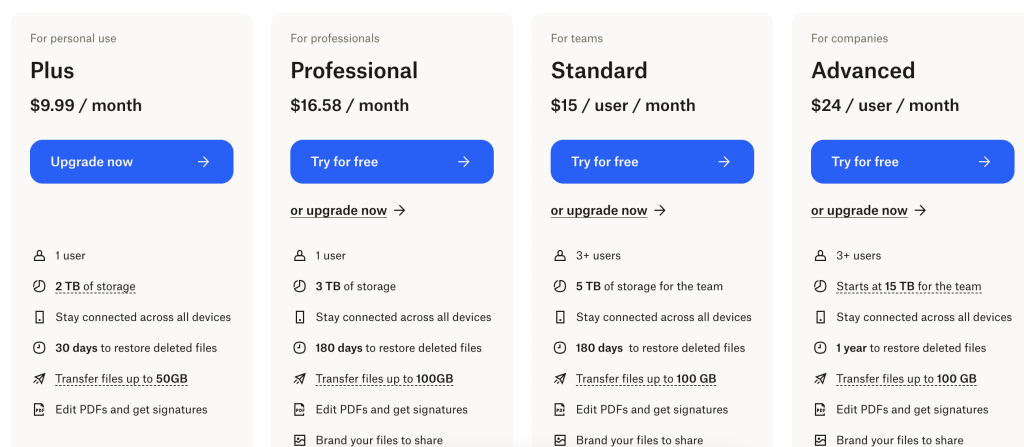This screenshot has width=1024, height=447.
Task: Click Try for free under Advanced
Action: [912, 161]
